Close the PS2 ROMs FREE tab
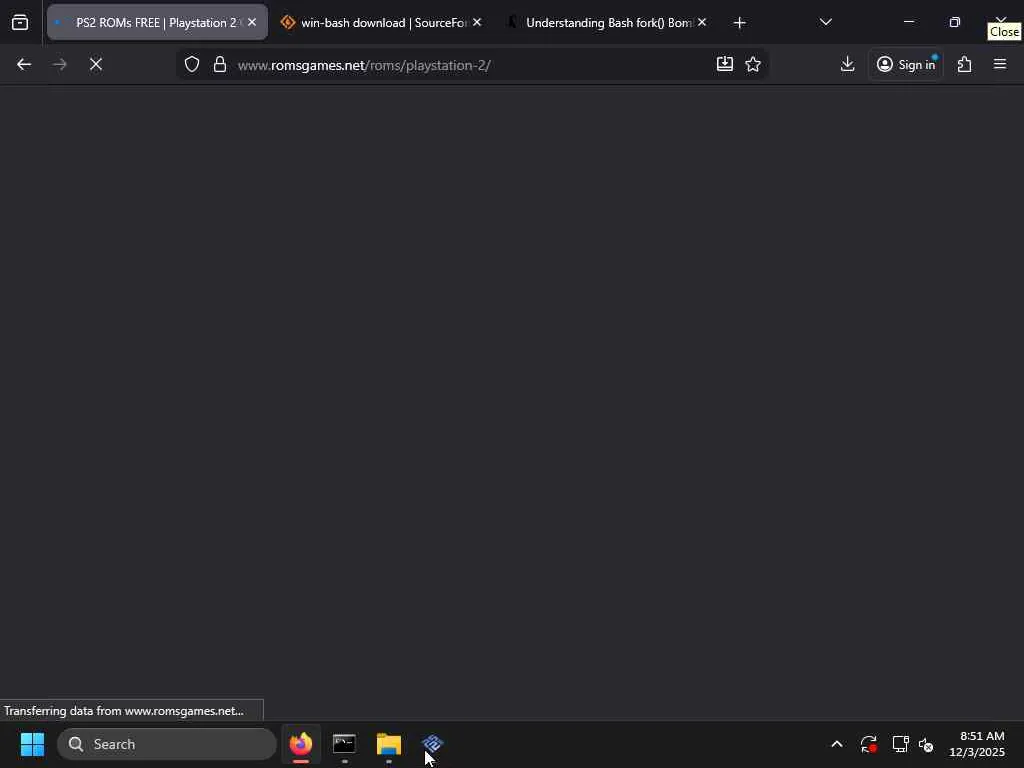1024x768 pixels. [x=252, y=23]
